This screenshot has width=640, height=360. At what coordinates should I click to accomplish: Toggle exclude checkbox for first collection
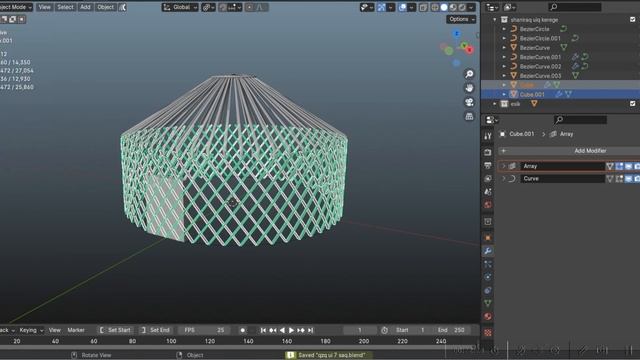(x=633, y=20)
